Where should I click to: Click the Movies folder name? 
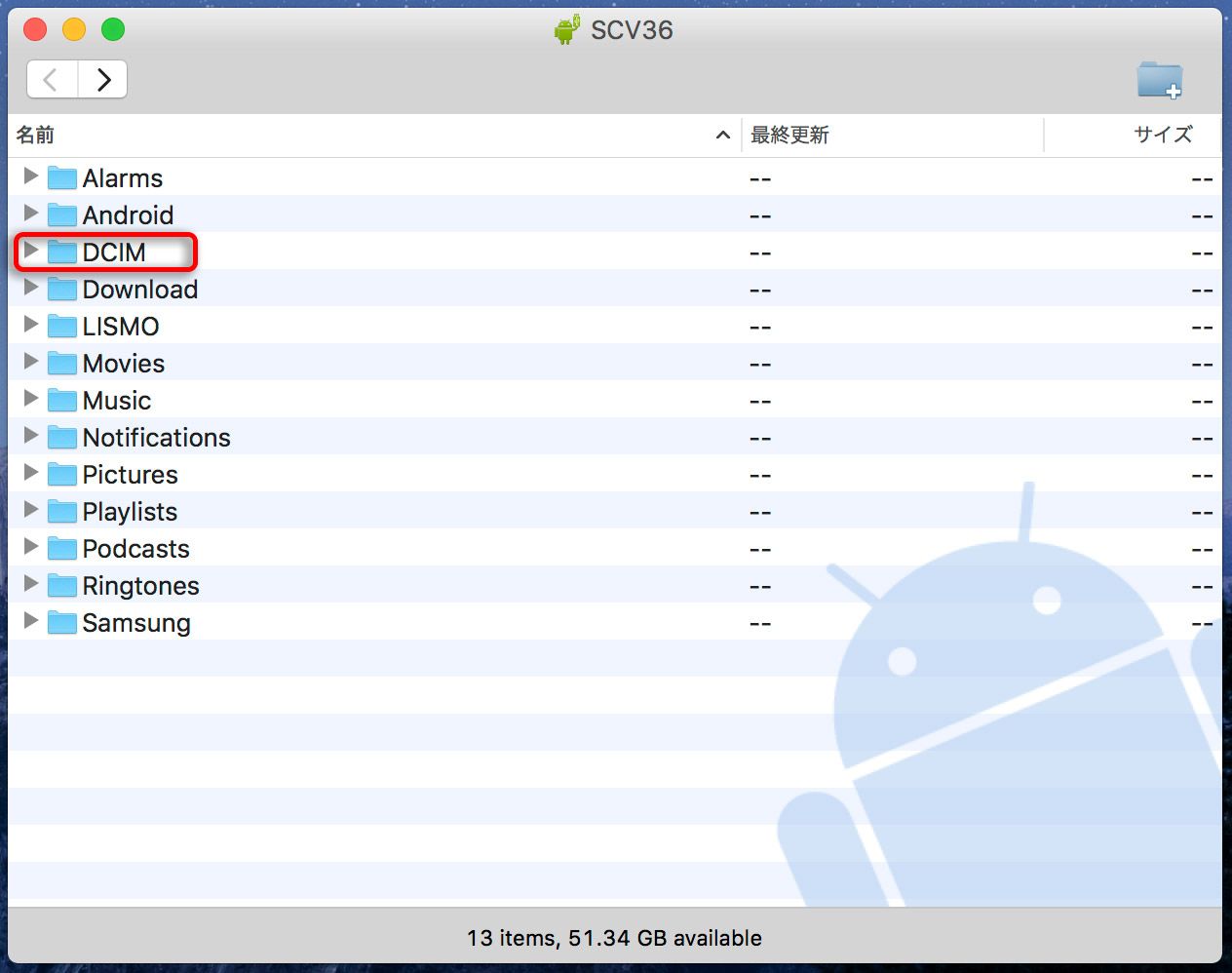point(124,364)
